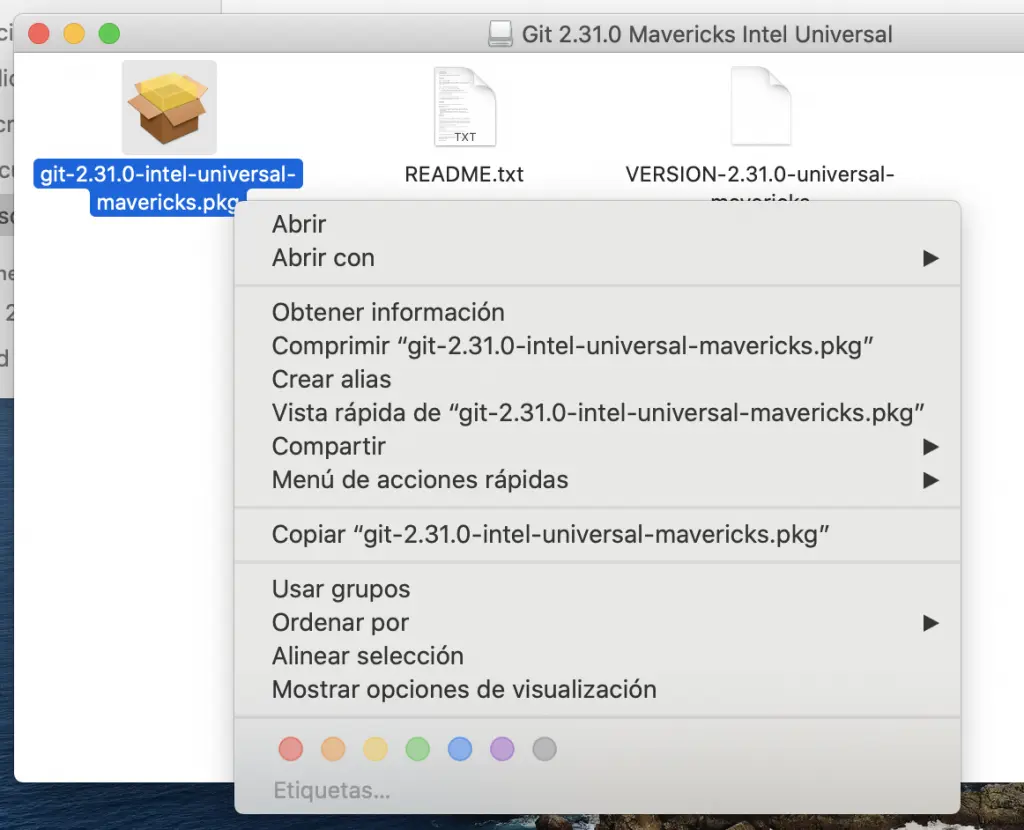Open Menú de acciones rápidas
Viewport: 1024px width, 830px height.
[x=597, y=480]
